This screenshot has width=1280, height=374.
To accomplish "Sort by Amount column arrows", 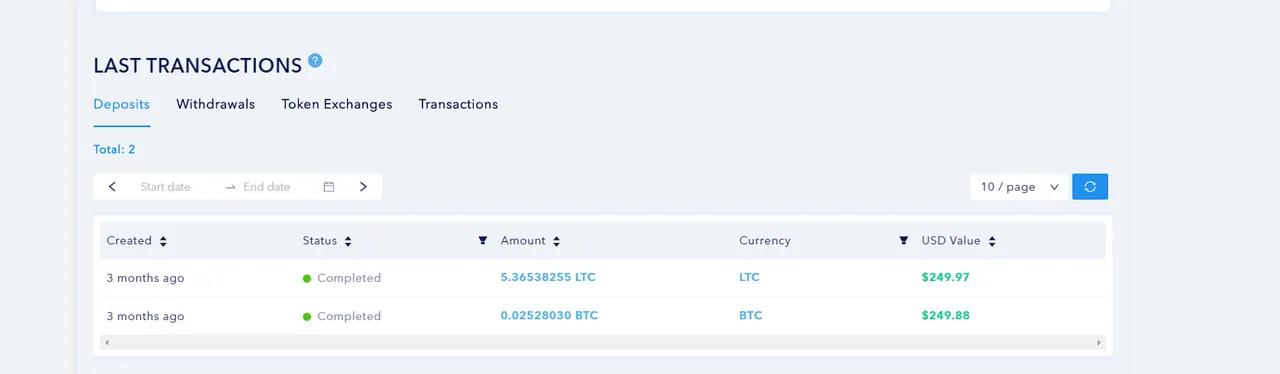I will tap(556, 241).
